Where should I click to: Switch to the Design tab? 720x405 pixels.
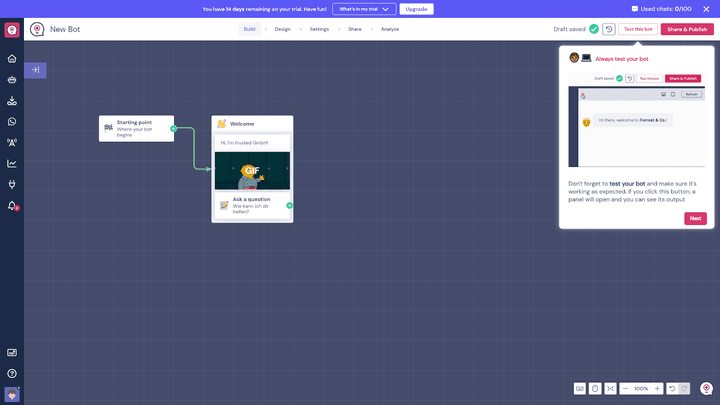[x=283, y=29]
